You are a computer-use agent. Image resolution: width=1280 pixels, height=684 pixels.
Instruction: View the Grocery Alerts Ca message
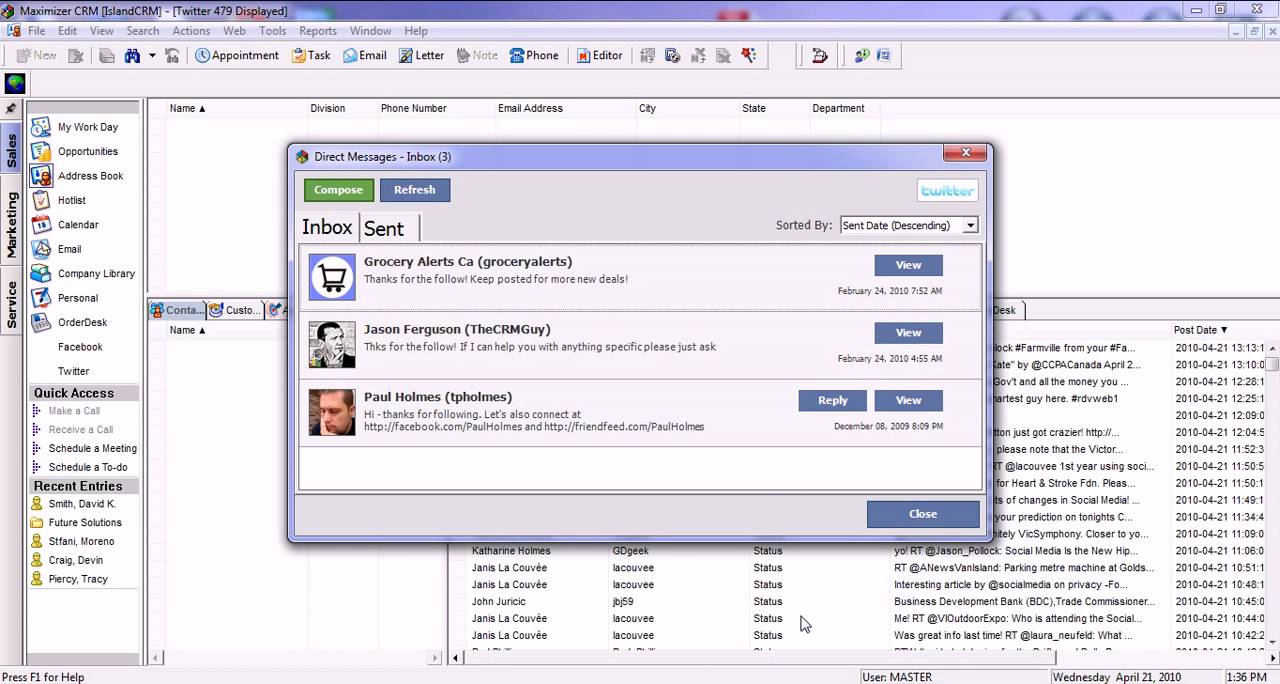point(908,265)
